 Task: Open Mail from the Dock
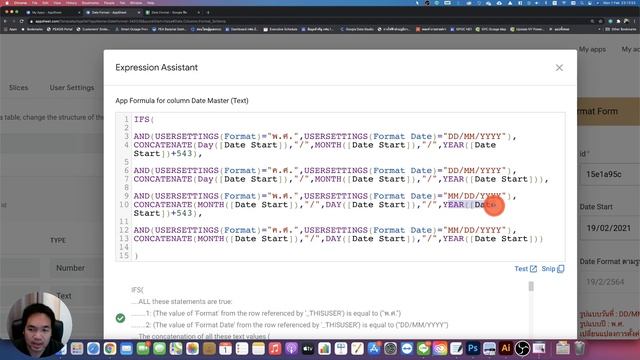pos(126,348)
